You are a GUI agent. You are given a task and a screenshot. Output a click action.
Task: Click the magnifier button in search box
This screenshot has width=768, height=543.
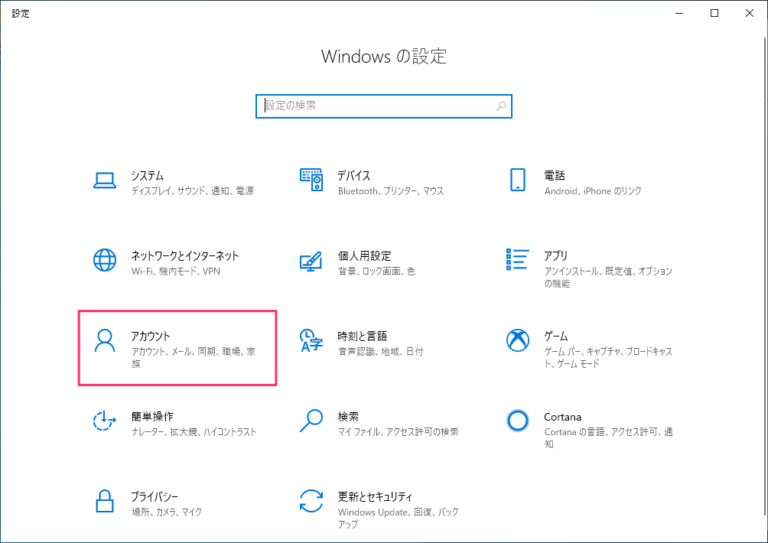[x=501, y=105]
